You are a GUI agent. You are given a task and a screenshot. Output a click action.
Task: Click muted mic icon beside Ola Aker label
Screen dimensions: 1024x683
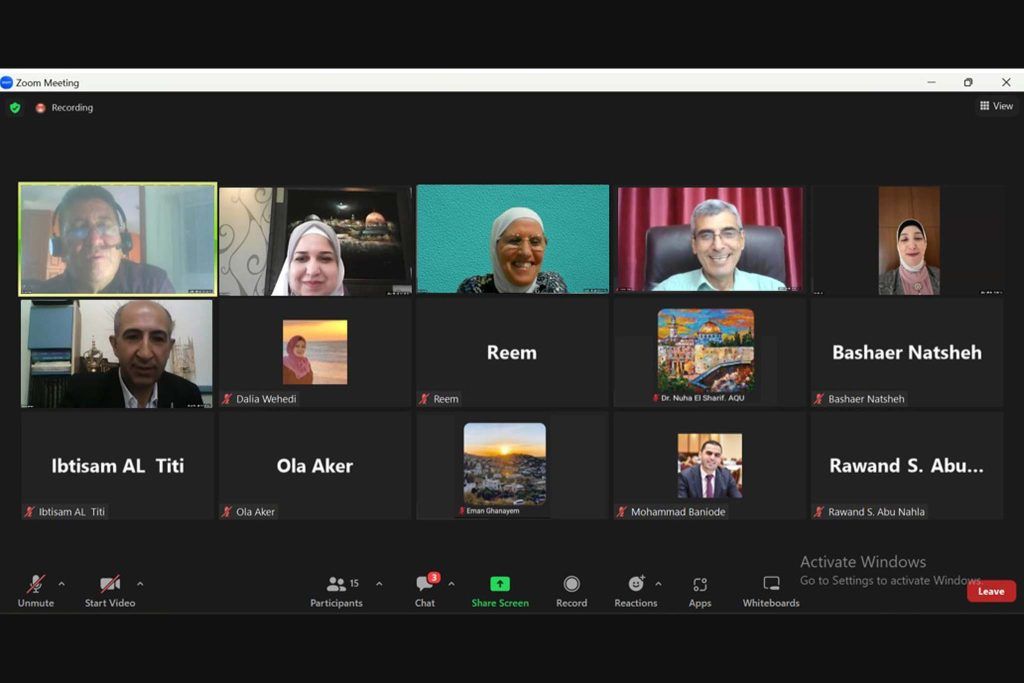coord(227,512)
